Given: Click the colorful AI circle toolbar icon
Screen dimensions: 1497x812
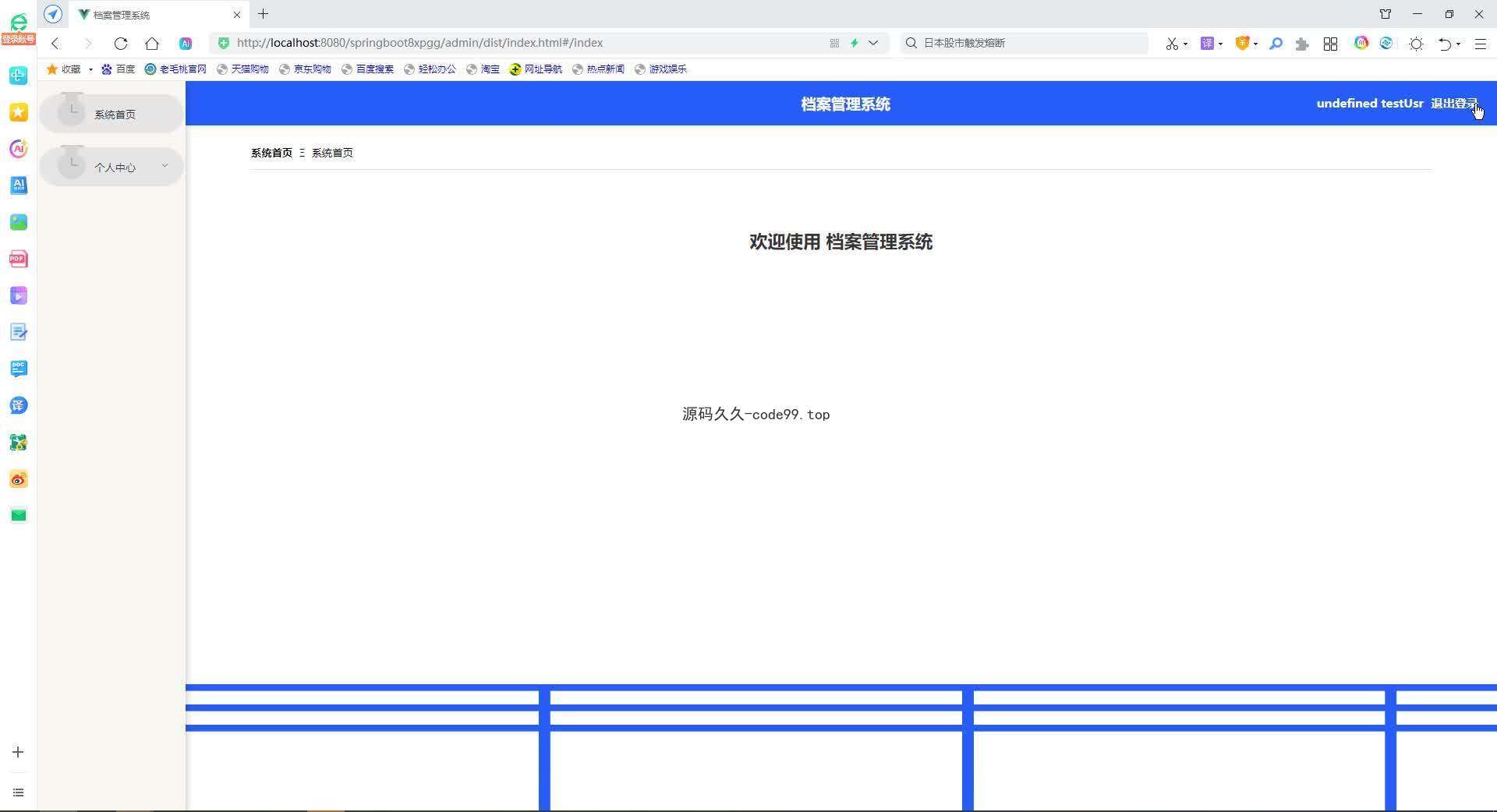Looking at the screenshot, I should tap(1361, 44).
